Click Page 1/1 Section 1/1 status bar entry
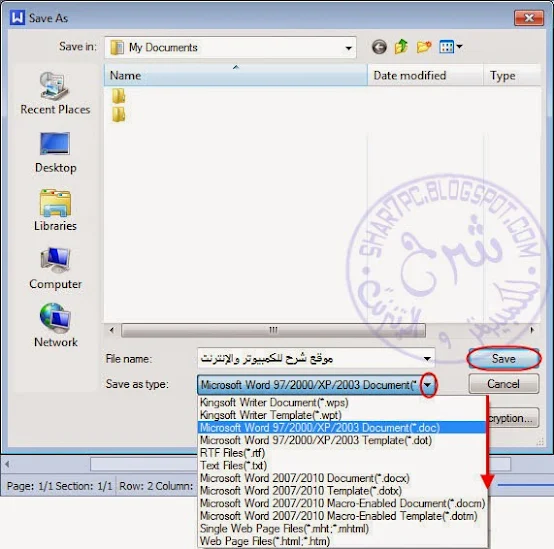 (59, 486)
